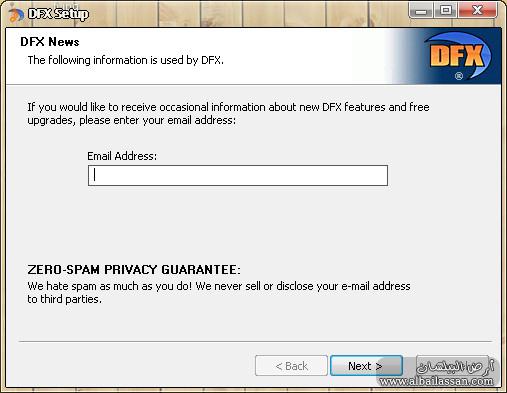Click the DFX Setup title bar icon
The height and width of the screenshot is (393, 507).
16,15
